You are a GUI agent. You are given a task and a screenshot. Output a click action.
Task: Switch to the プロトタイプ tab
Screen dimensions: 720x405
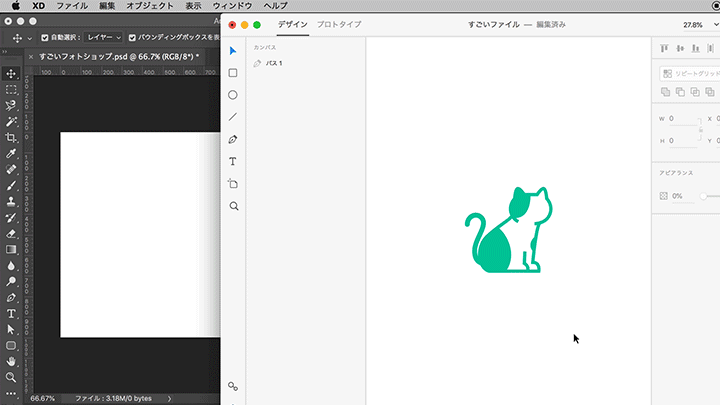[339, 24]
